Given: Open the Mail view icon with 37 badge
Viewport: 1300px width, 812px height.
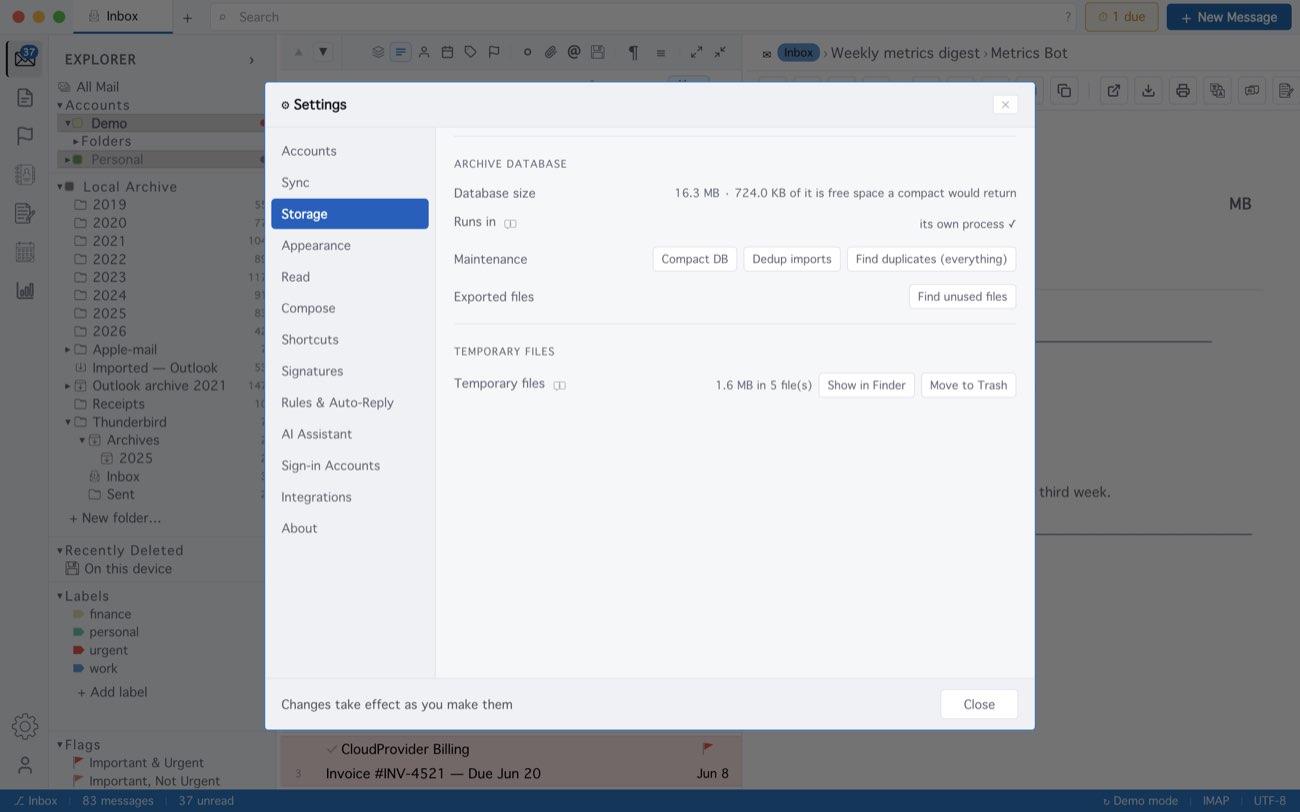Looking at the screenshot, I should pos(25,59).
